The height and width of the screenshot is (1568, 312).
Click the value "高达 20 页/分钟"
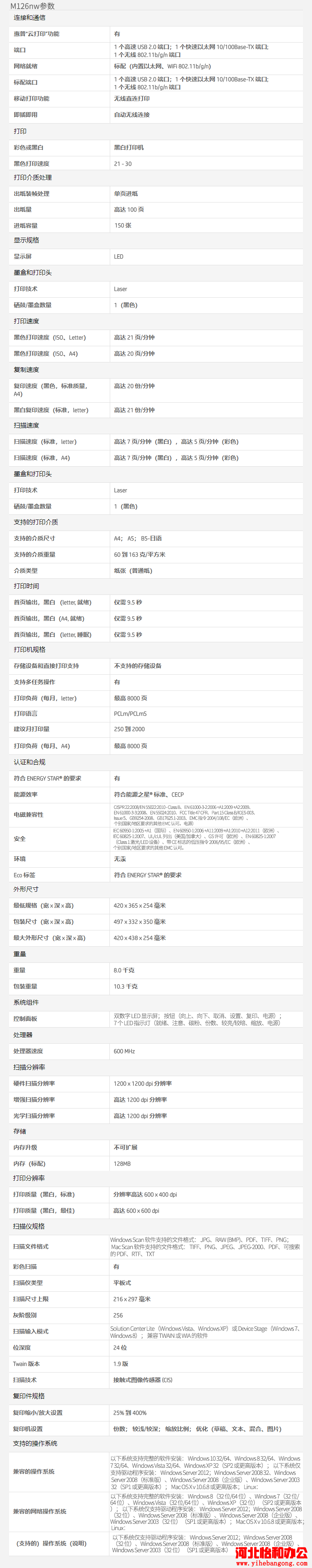134,354
